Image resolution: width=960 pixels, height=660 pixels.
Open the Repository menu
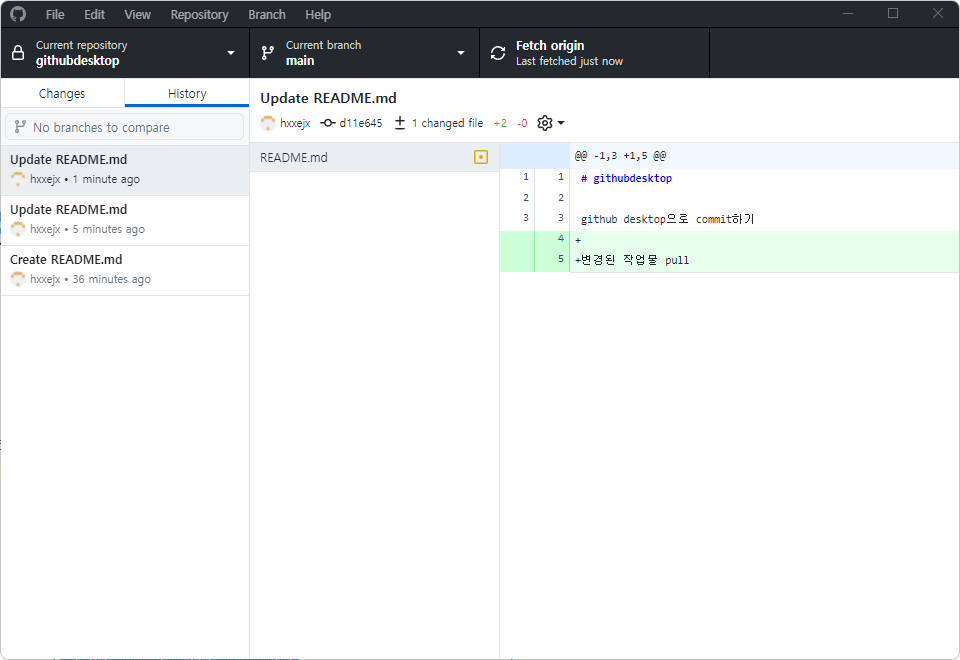tap(199, 14)
